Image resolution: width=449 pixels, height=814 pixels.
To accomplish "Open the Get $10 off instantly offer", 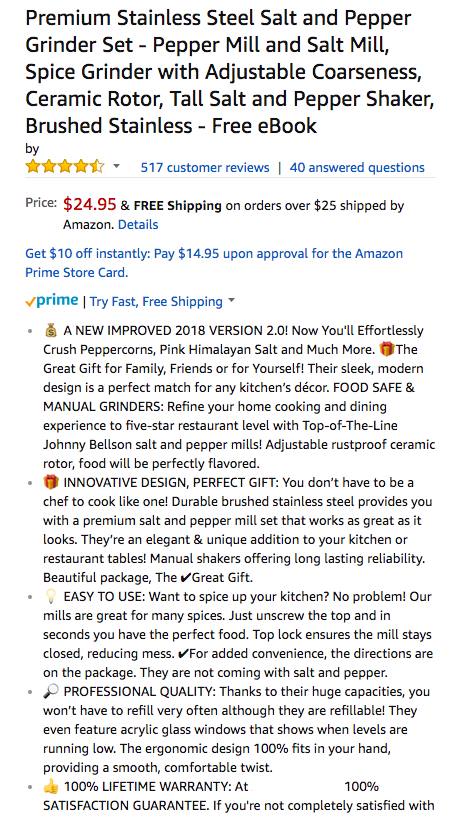I will (x=214, y=263).
